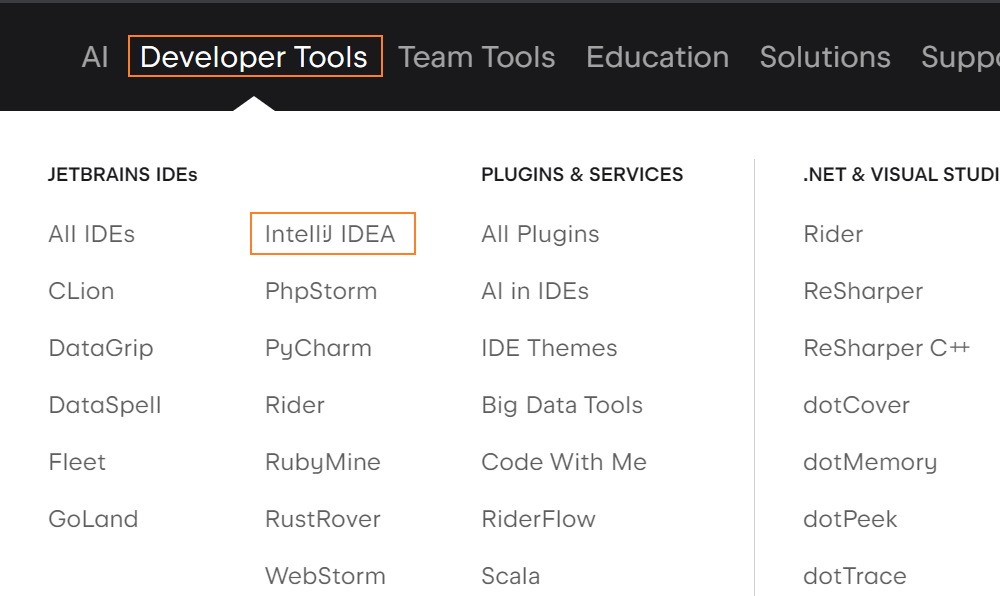Select Big Data Tools plugin

(562, 405)
